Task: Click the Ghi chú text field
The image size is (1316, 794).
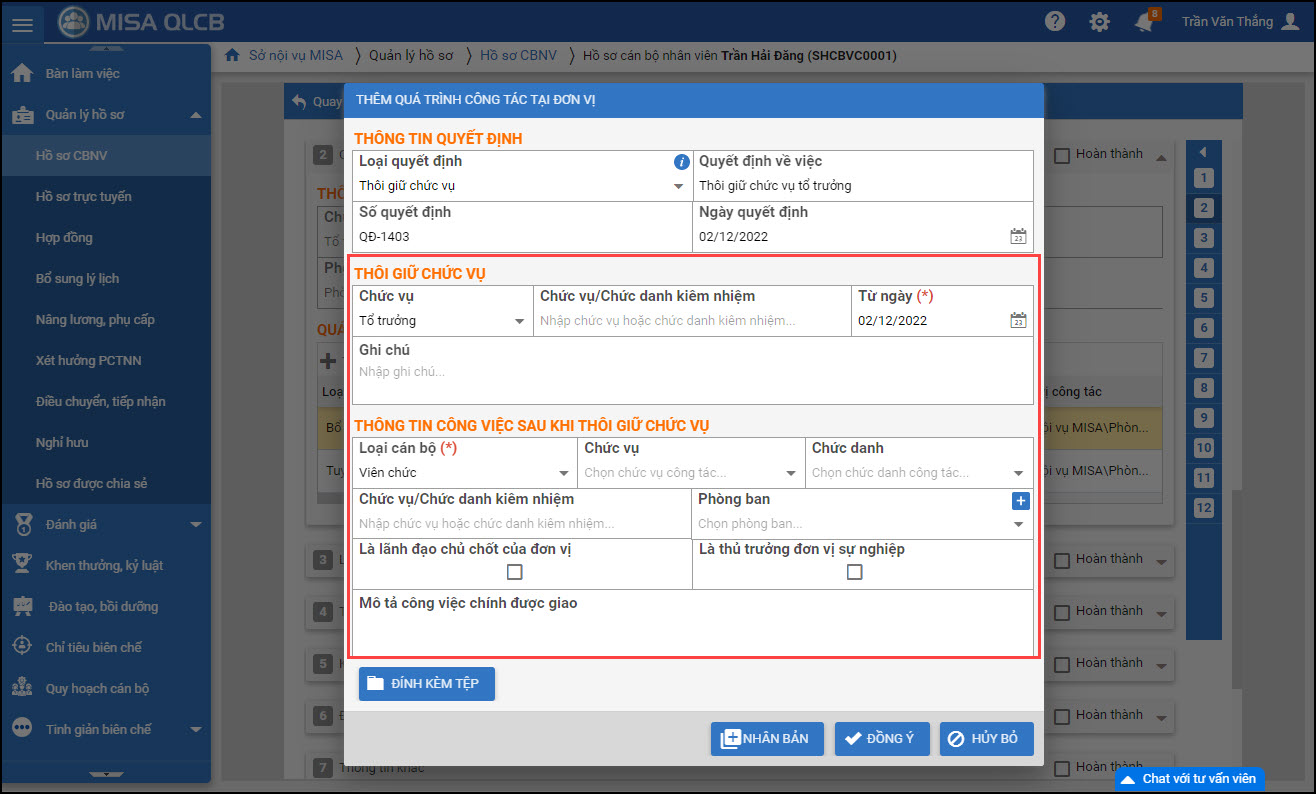Action: coord(690,372)
